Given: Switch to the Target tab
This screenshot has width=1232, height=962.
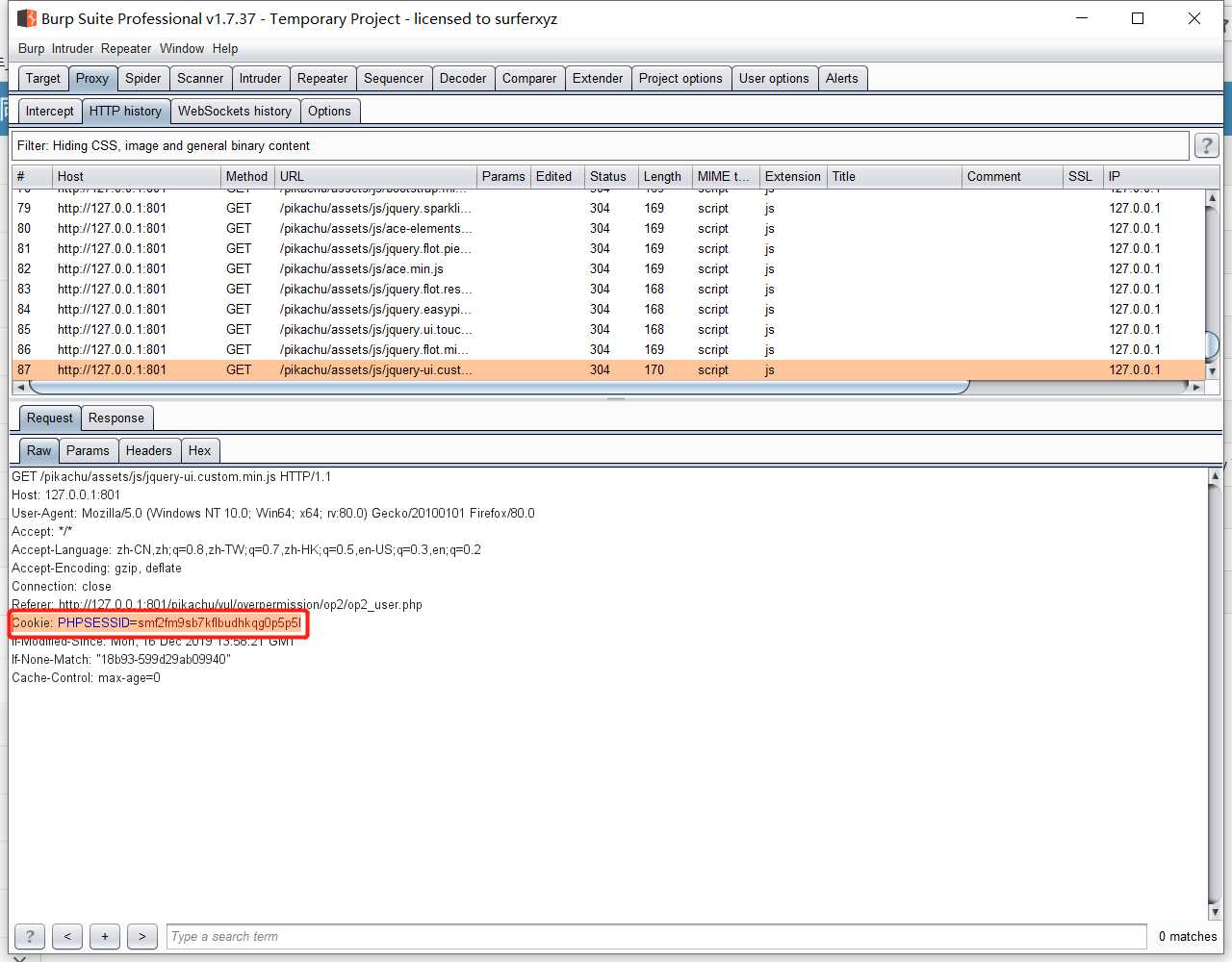Looking at the screenshot, I should (x=42, y=78).
